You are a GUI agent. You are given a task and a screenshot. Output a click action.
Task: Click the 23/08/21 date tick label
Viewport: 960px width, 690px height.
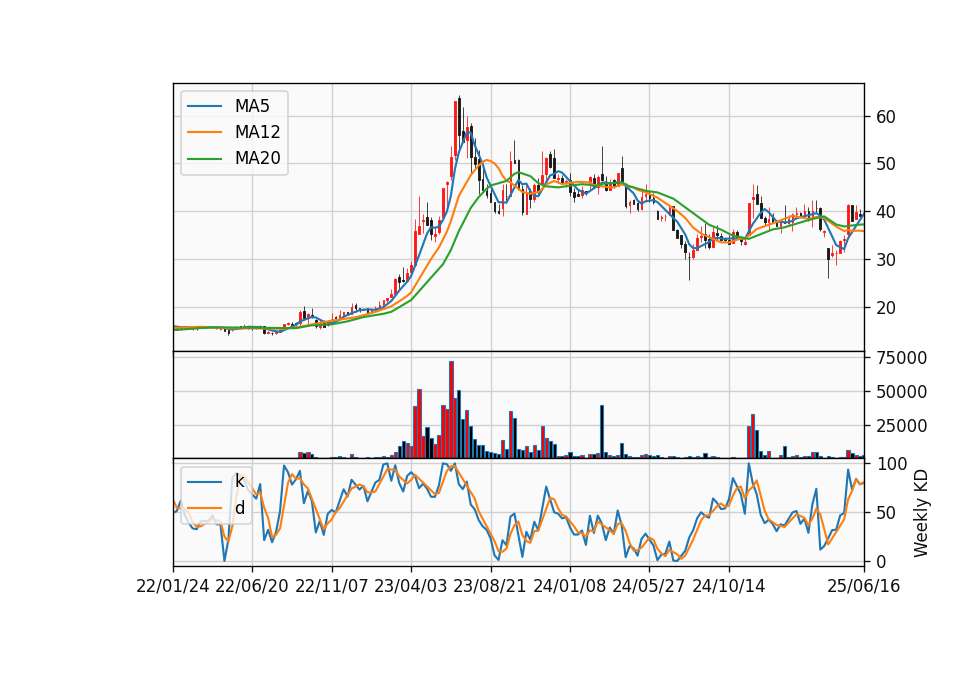490,586
